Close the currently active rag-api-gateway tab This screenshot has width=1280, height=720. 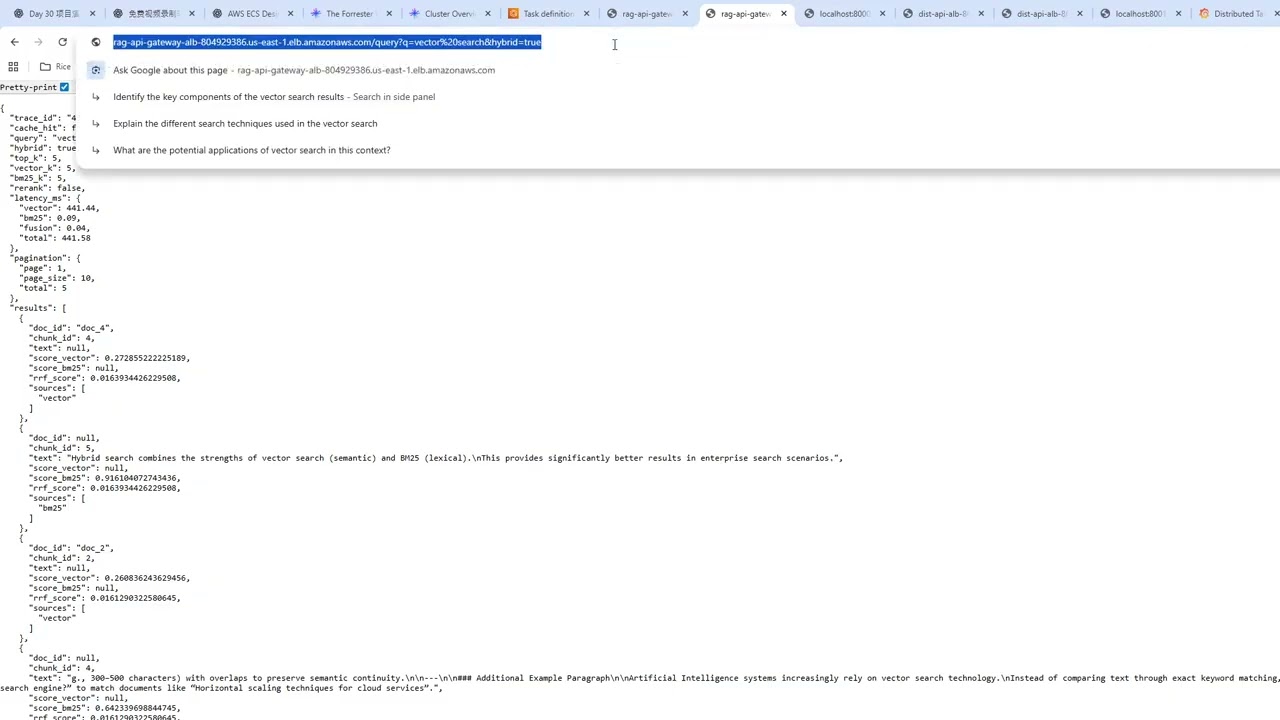(784, 14)
